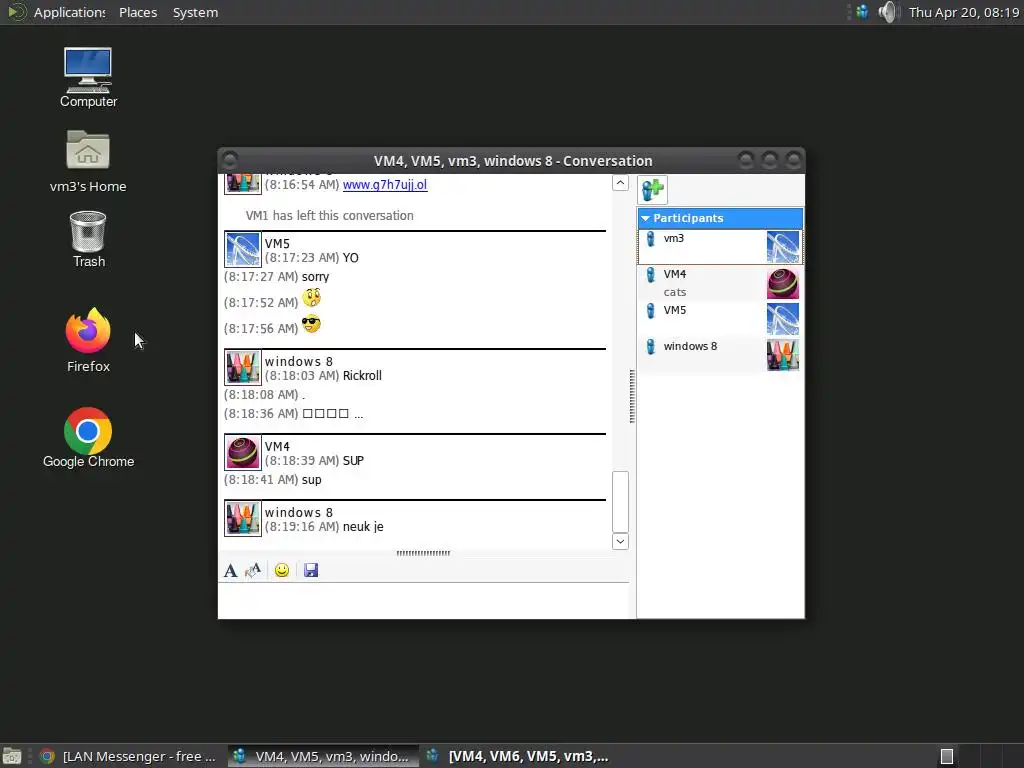Click the surprised emoticon at 8:17:52 AM
1024x768 pixels.
pos(312,298)
